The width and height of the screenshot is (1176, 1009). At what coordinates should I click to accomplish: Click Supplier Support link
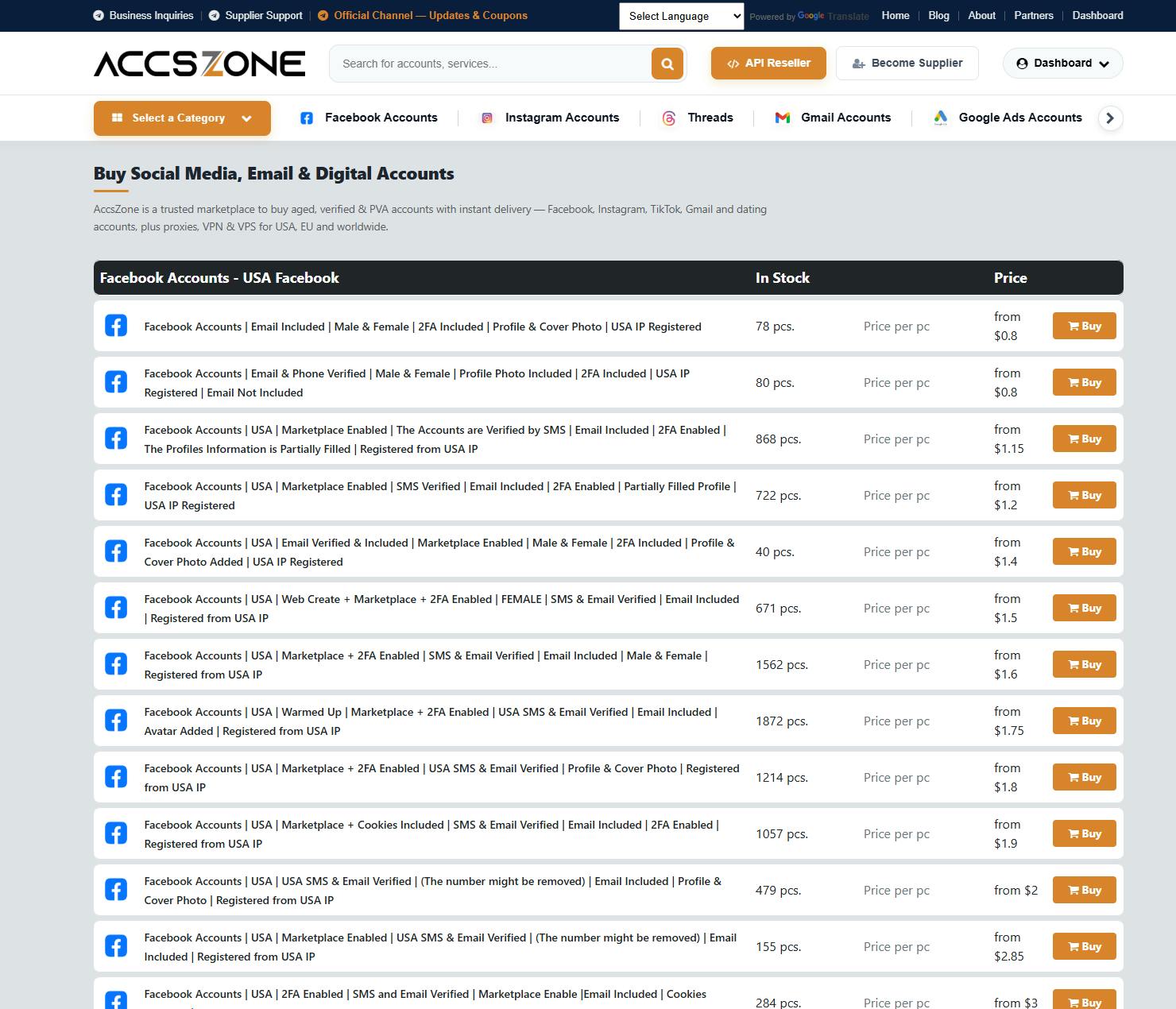[x=256, y=15]
